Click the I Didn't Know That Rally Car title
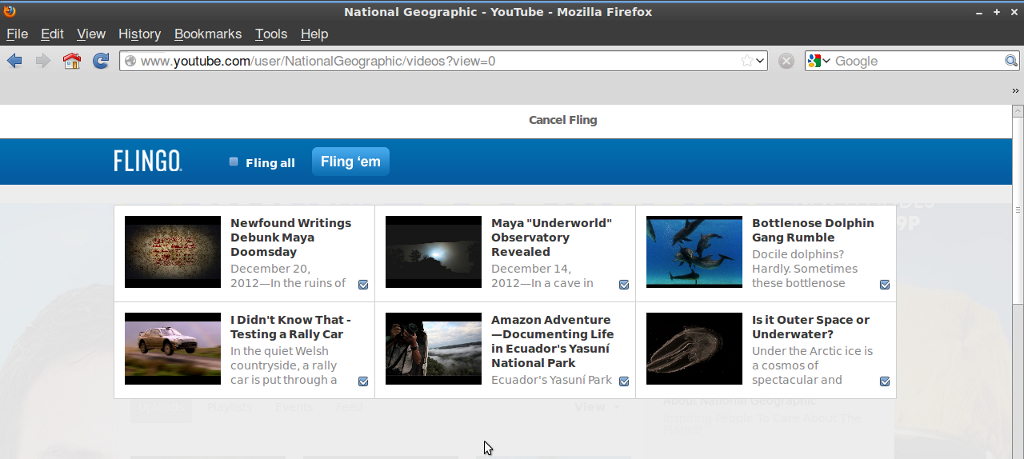 click(x=291, y=327)
